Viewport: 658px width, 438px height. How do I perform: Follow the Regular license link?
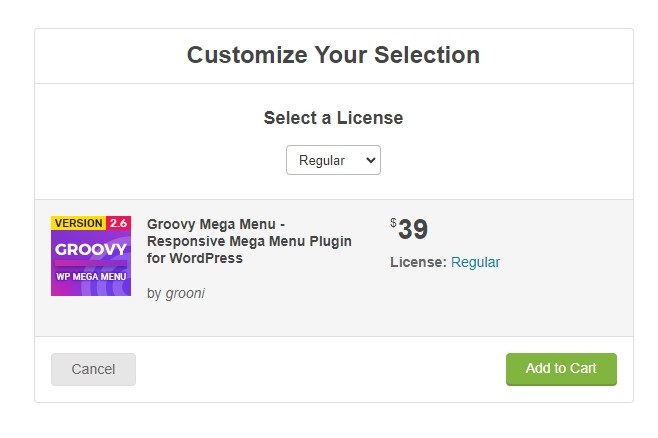[x=475, y=262]
